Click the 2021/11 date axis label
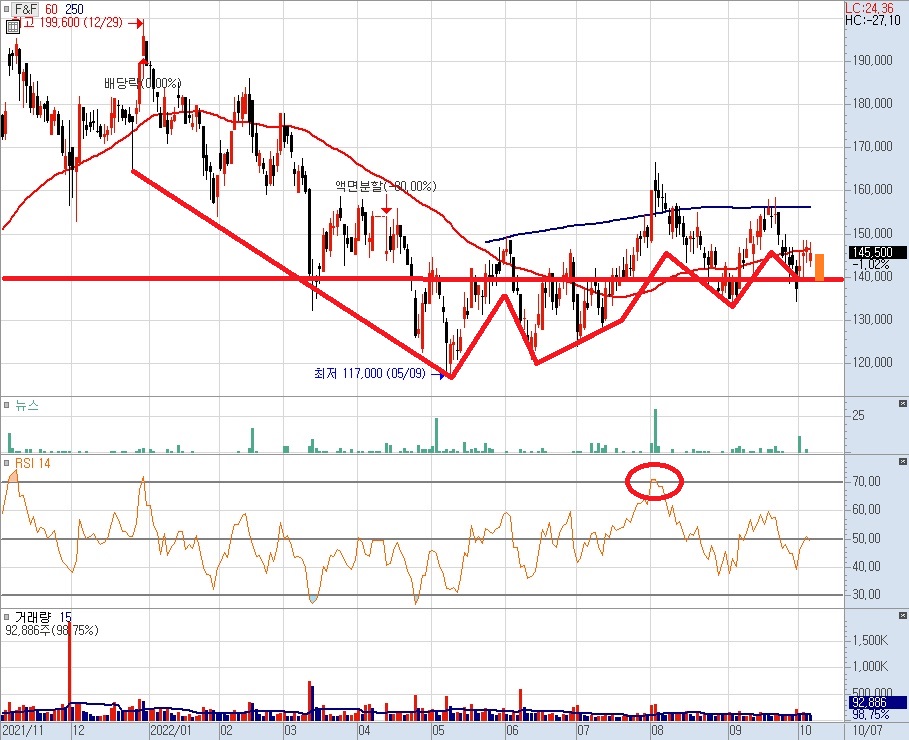This screenshot has width=909, height=740. [x=23, y=730]
